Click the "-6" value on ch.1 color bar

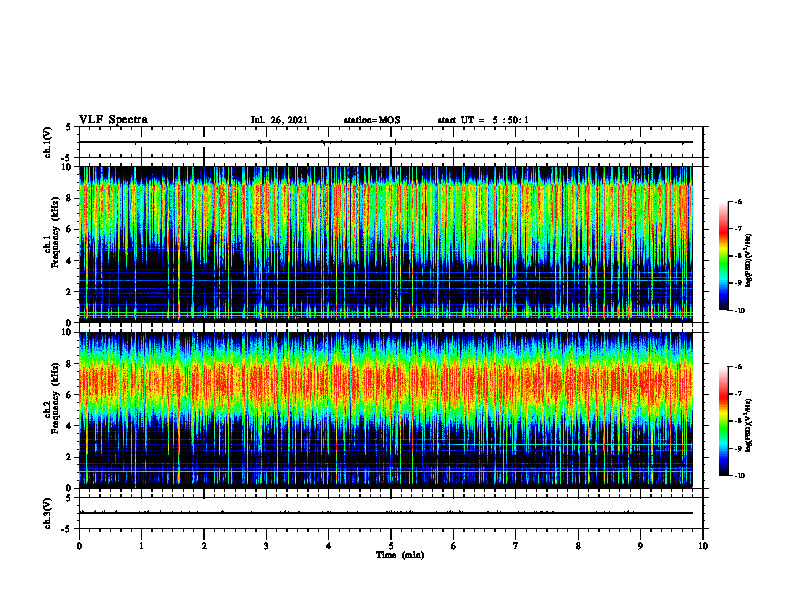738,201
